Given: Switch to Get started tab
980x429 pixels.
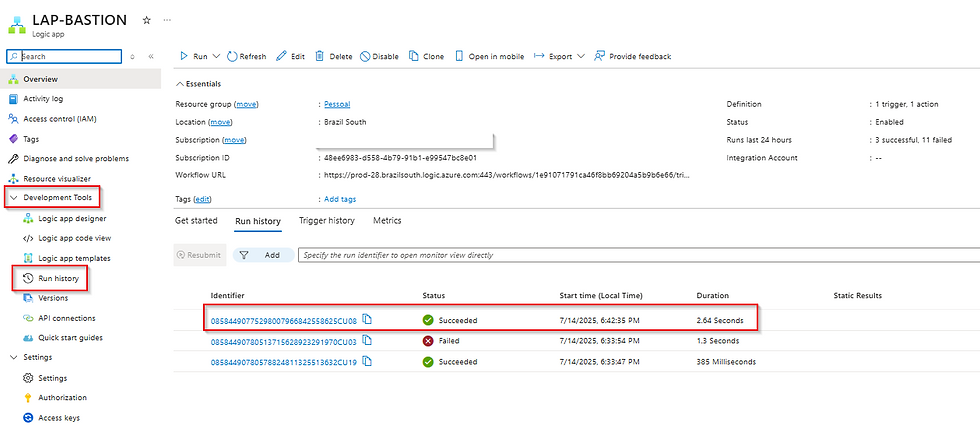Looking at the screenshot, I should pos(196,221).
